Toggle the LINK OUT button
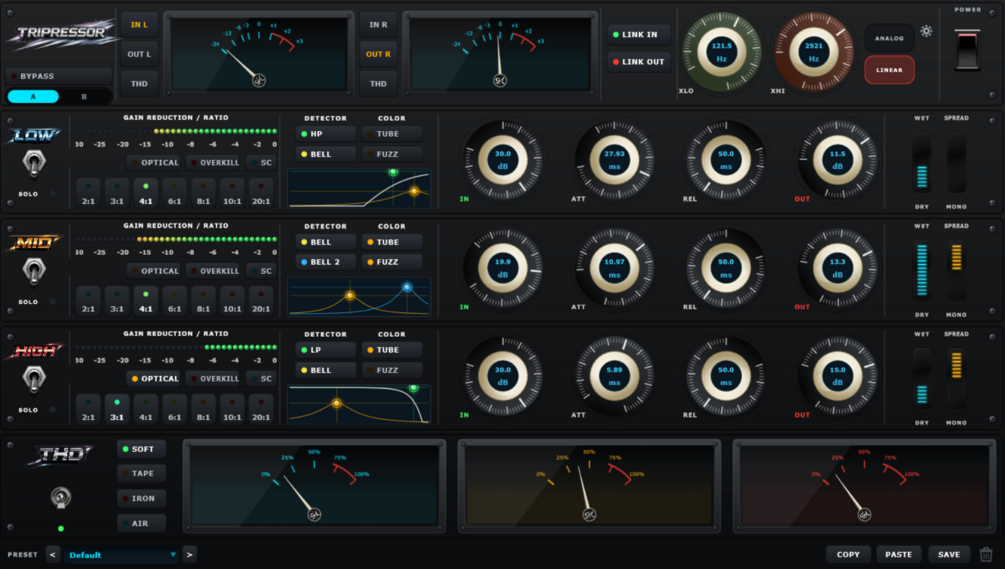Viewport: 1005px width, 569px height. click(638, 62)
